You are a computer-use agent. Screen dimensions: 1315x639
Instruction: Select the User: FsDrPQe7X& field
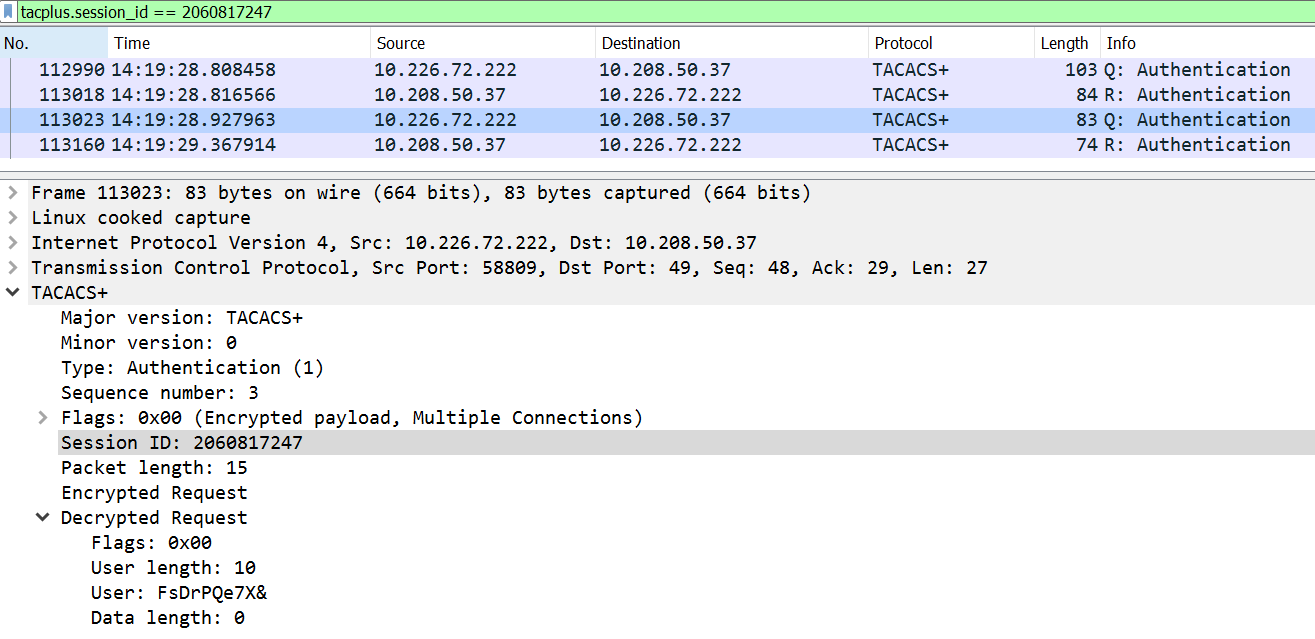179,592
